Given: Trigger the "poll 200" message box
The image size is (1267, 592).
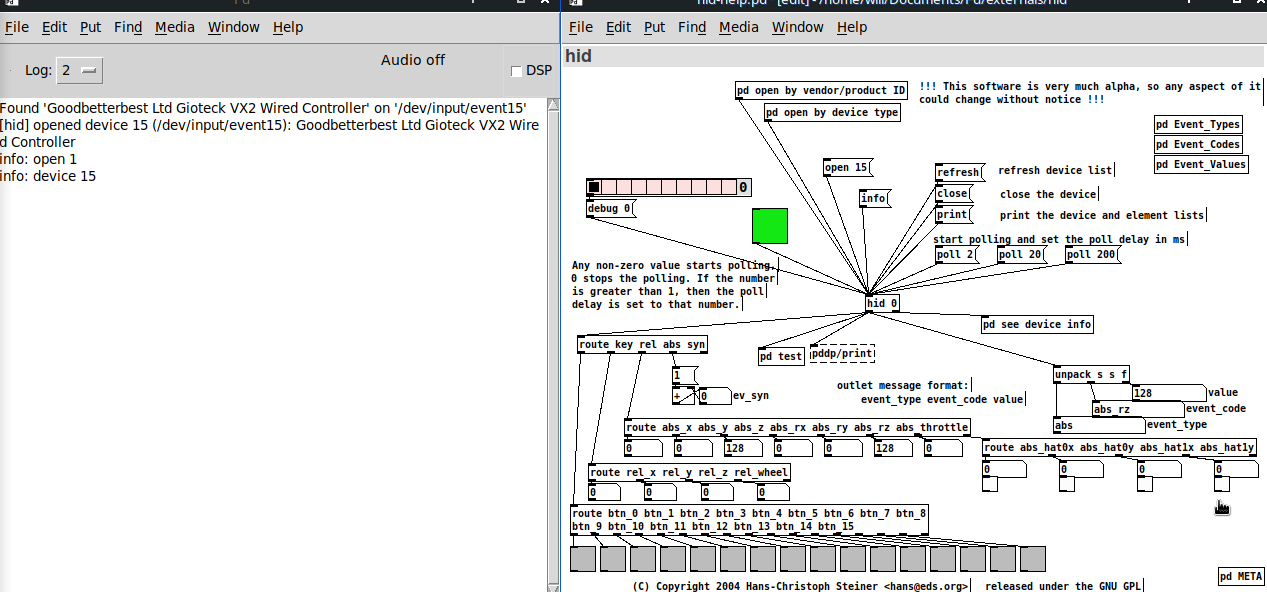Looking at the screenshot, I should (x=1090, y=255).
